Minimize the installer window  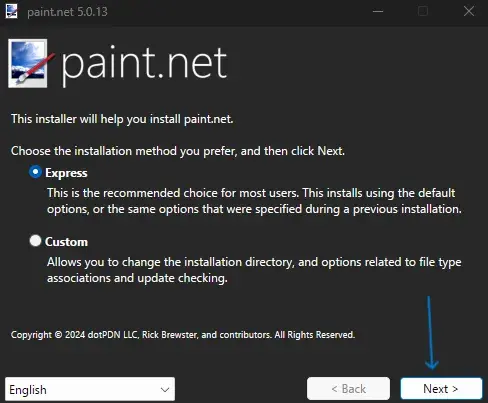[x=378, y=12]
